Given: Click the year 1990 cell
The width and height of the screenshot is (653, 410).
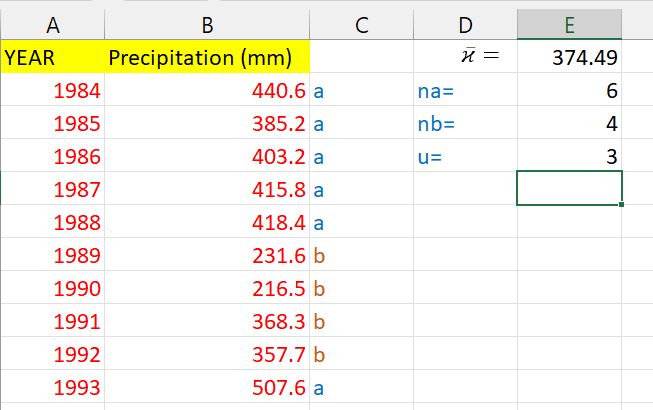Looking at the screenshot, I should pyautogui.click(x=52, y=289).
